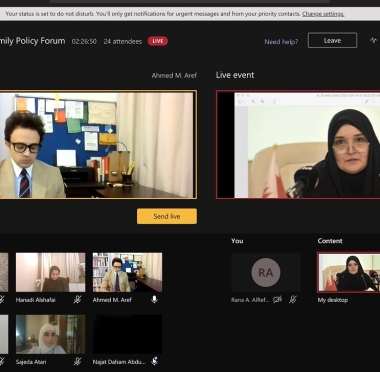Click the 02:26:50 event timer
The height and width of the screenshot is (372, 380).
(84, 41)
